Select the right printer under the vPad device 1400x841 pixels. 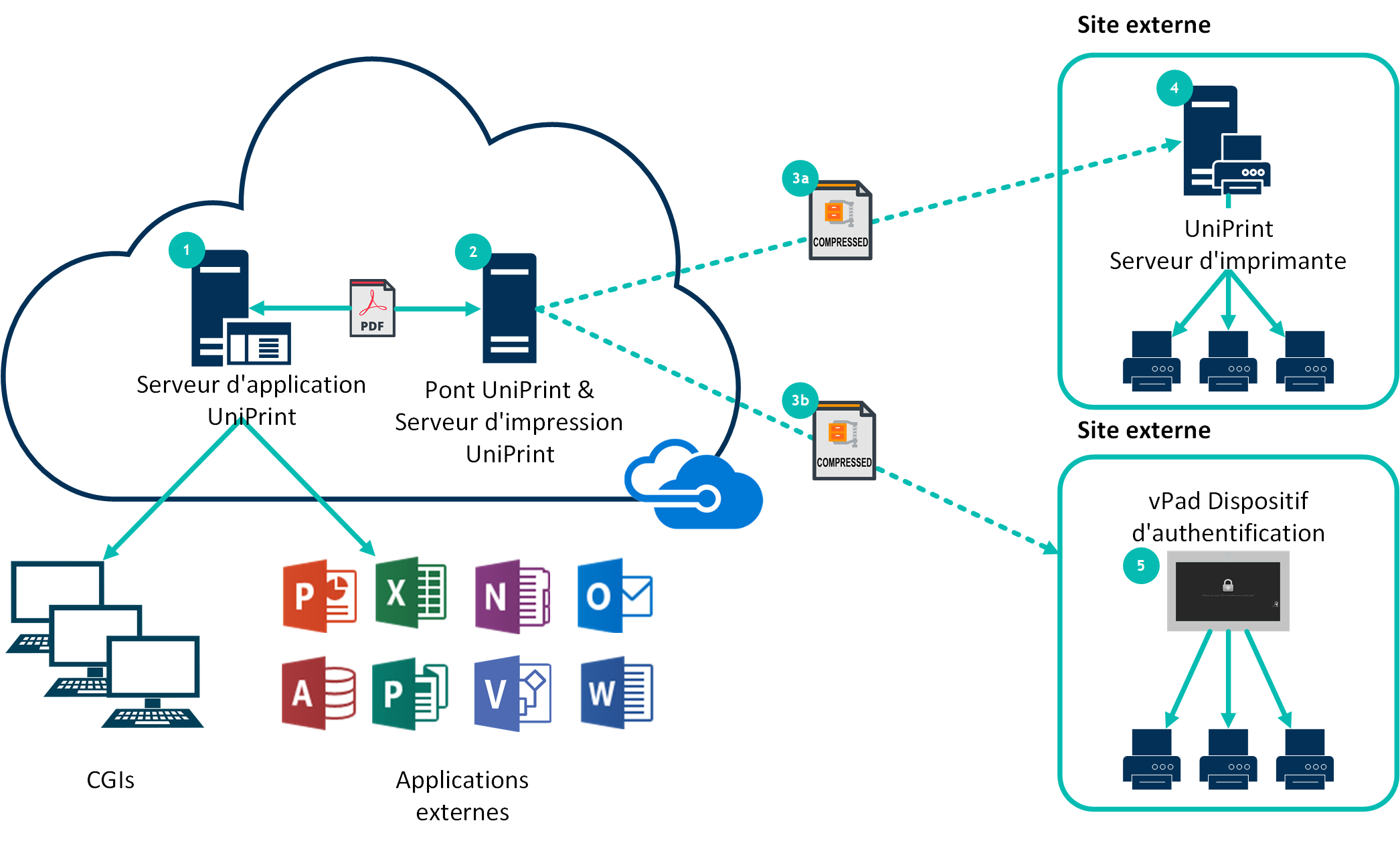click(x=1304, y=759)
